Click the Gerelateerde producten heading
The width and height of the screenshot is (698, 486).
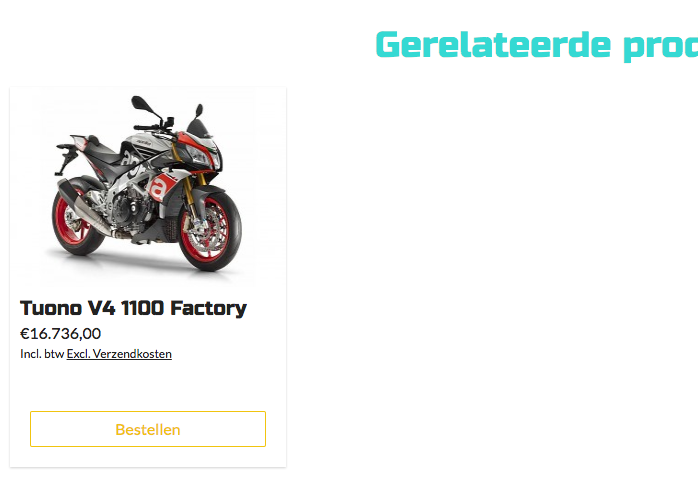click(x=536, y=45)
